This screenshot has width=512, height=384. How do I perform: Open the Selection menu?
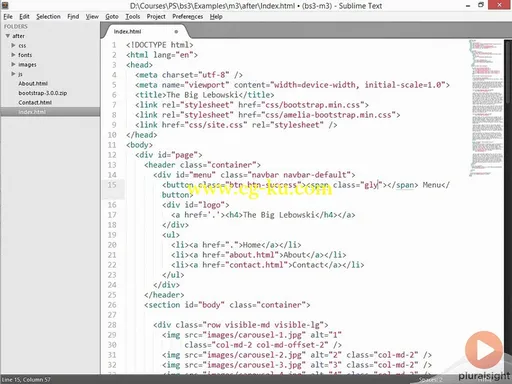(x=48, y=16)
